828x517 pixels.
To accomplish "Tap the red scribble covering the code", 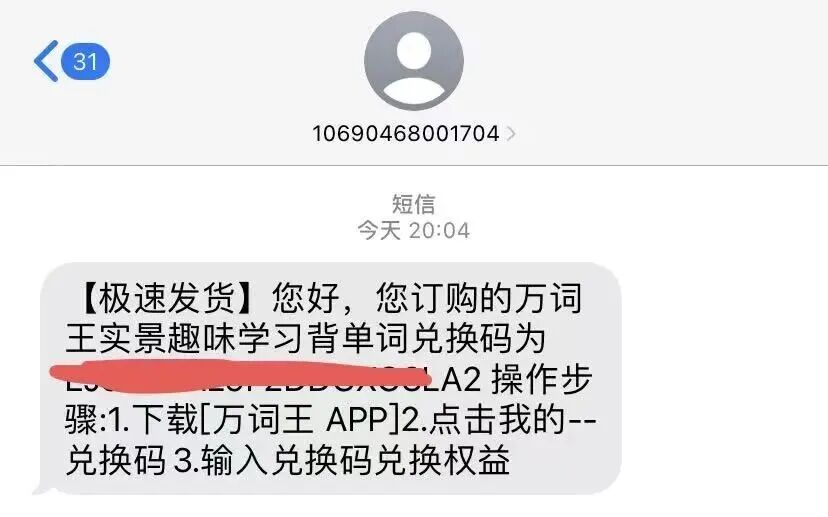I will pyautogui.click(x=240, y=375).
